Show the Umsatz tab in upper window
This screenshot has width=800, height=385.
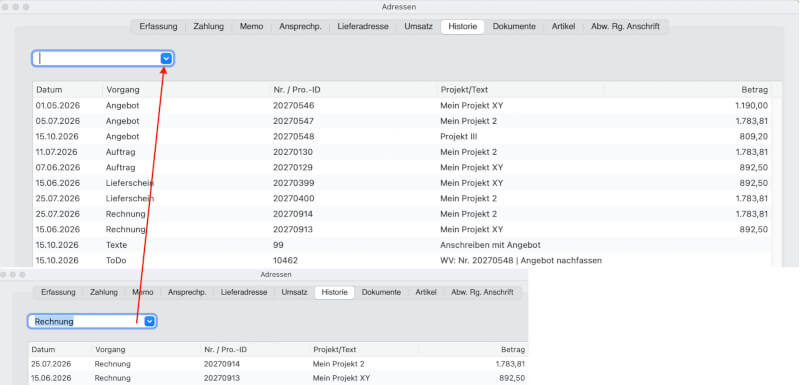coord(418,27)
